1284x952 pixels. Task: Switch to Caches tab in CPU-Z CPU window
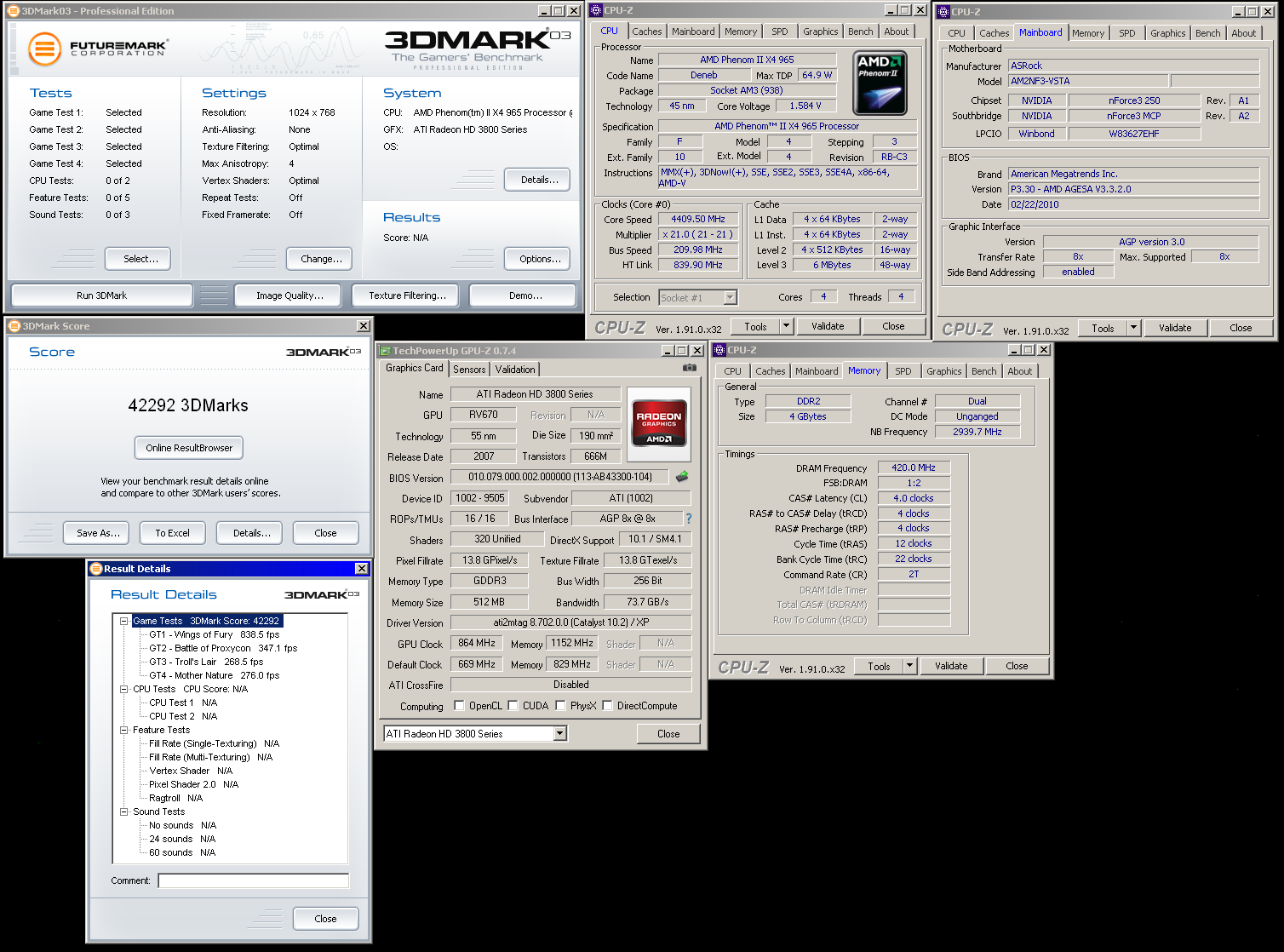(x=647, y=32)
